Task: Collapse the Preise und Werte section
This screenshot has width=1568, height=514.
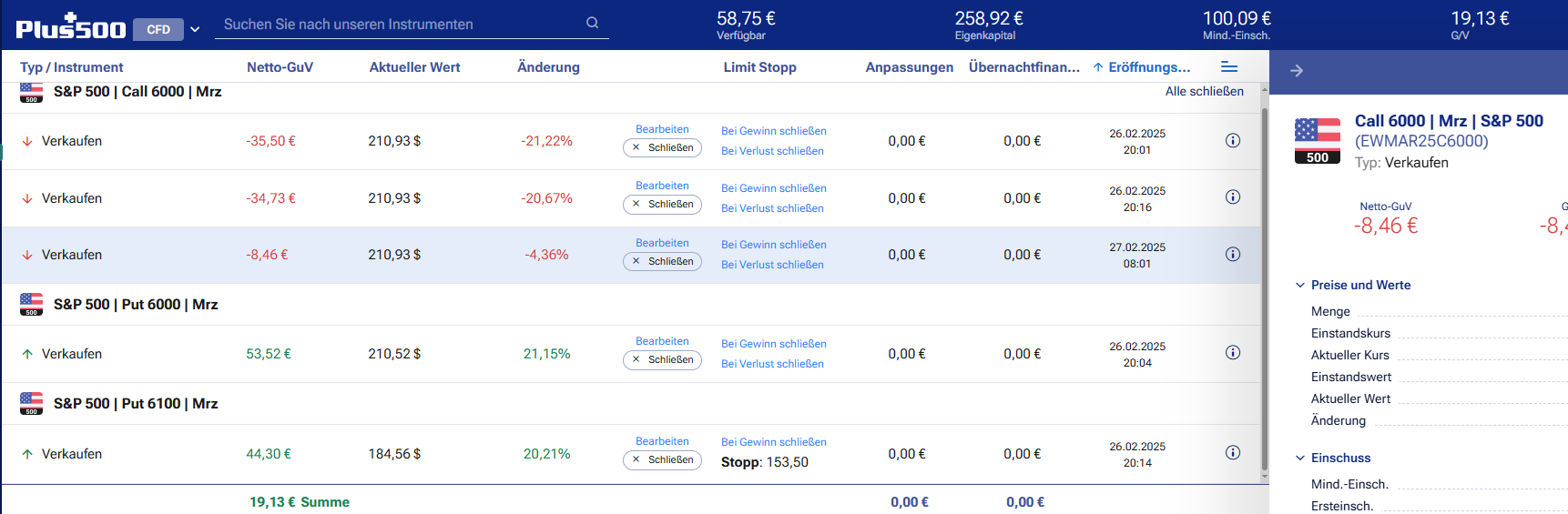Action: coord(1300,286)
